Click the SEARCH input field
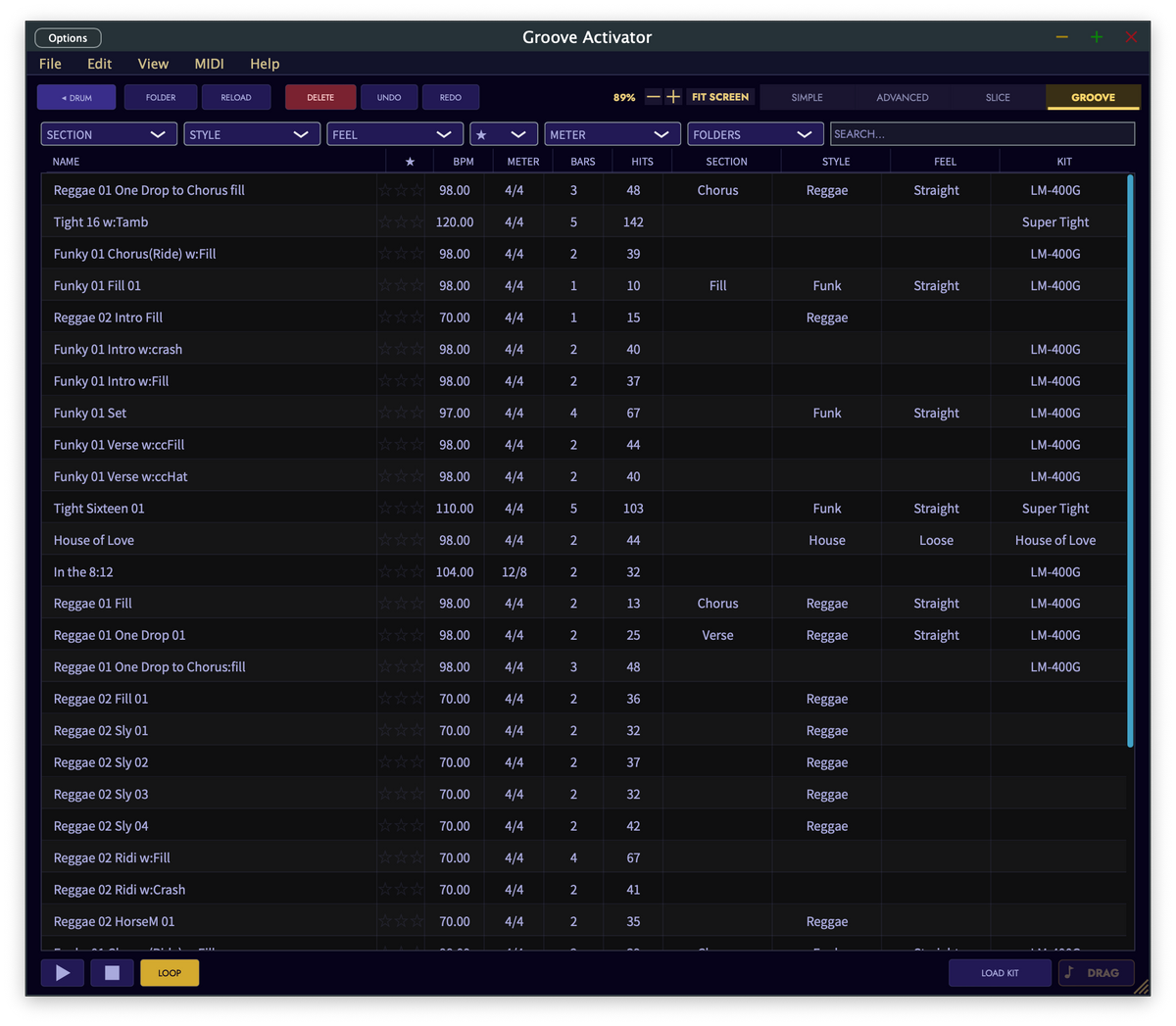The image size is (1176, 1026). click(982, 134)
